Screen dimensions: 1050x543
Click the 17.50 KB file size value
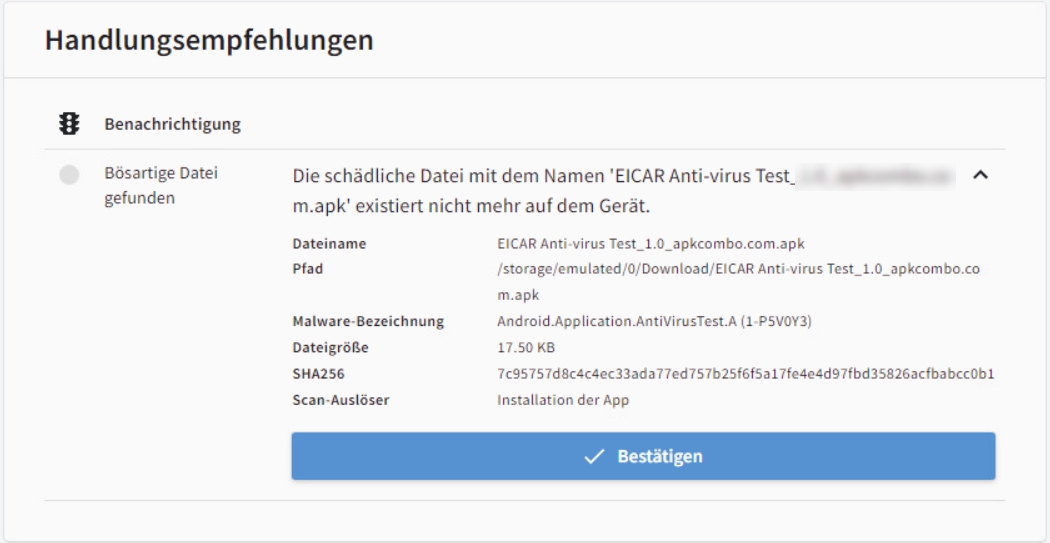525,348
